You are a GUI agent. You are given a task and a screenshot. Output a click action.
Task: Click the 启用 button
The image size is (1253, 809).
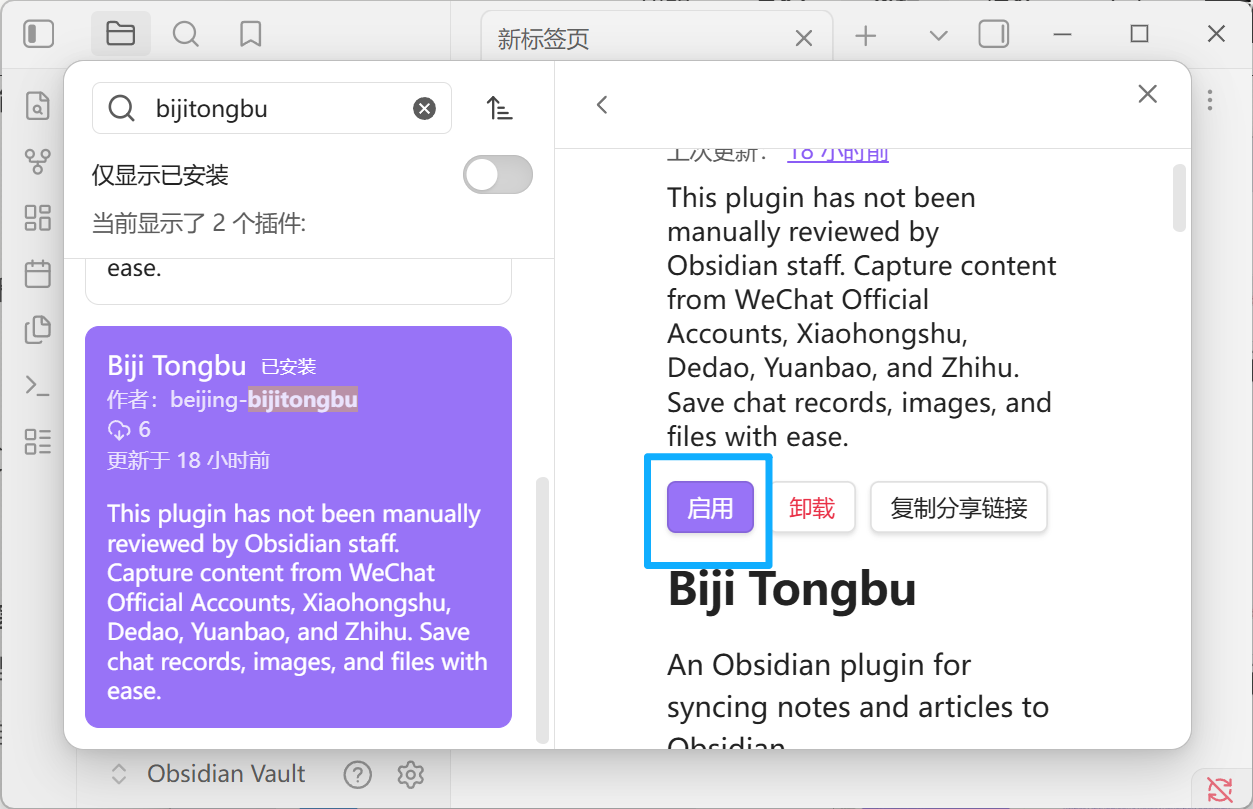[710, 508]
